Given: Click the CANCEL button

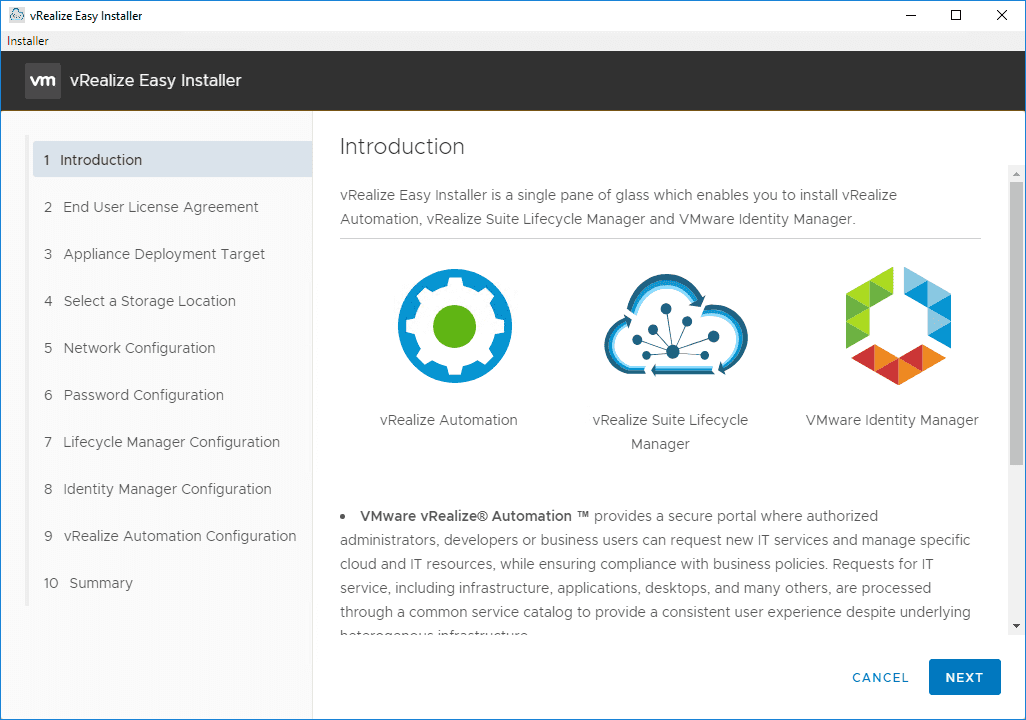Looking at the screenshot, I should click(879, 677).
